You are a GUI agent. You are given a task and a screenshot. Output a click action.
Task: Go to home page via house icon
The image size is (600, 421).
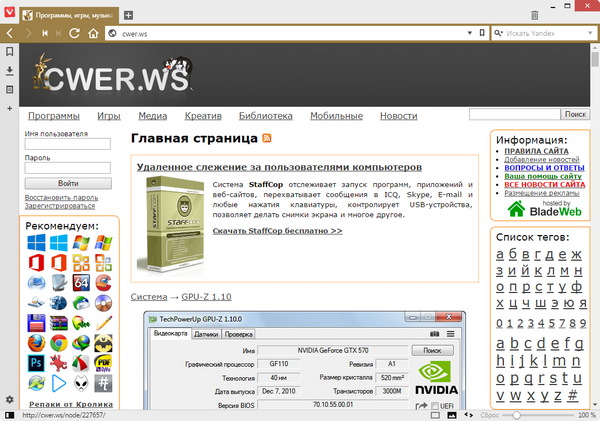[91, 33]
